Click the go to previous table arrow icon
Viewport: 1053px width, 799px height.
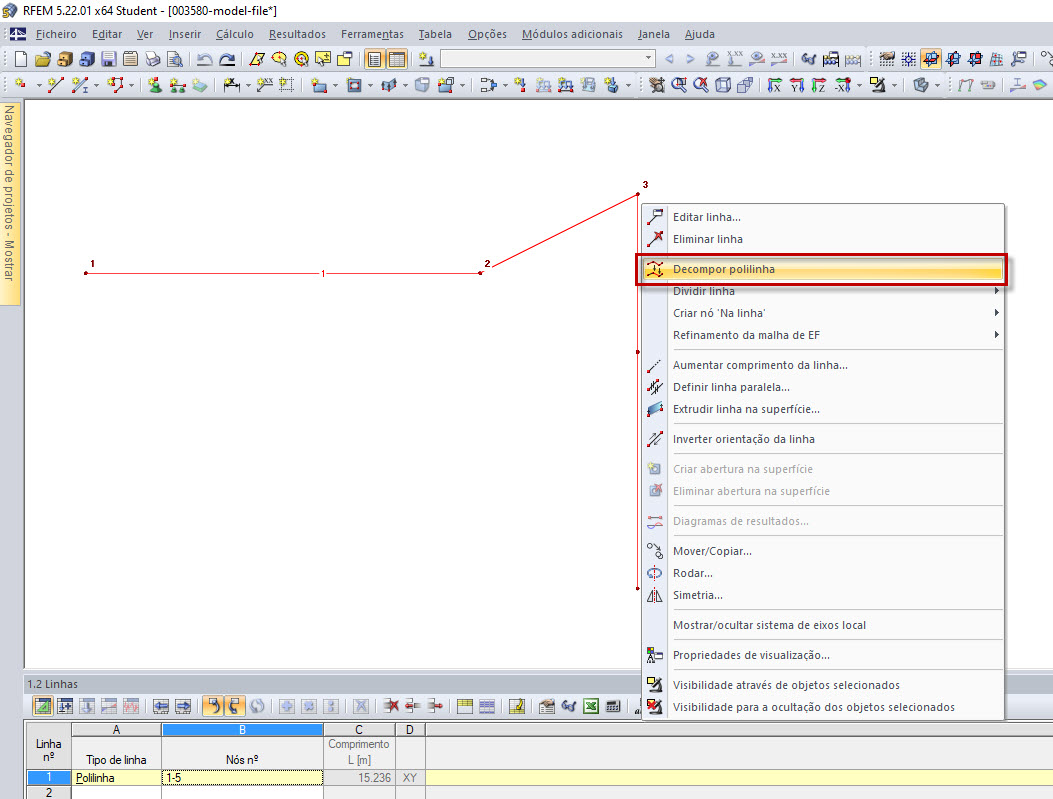[x=161, y=706]
